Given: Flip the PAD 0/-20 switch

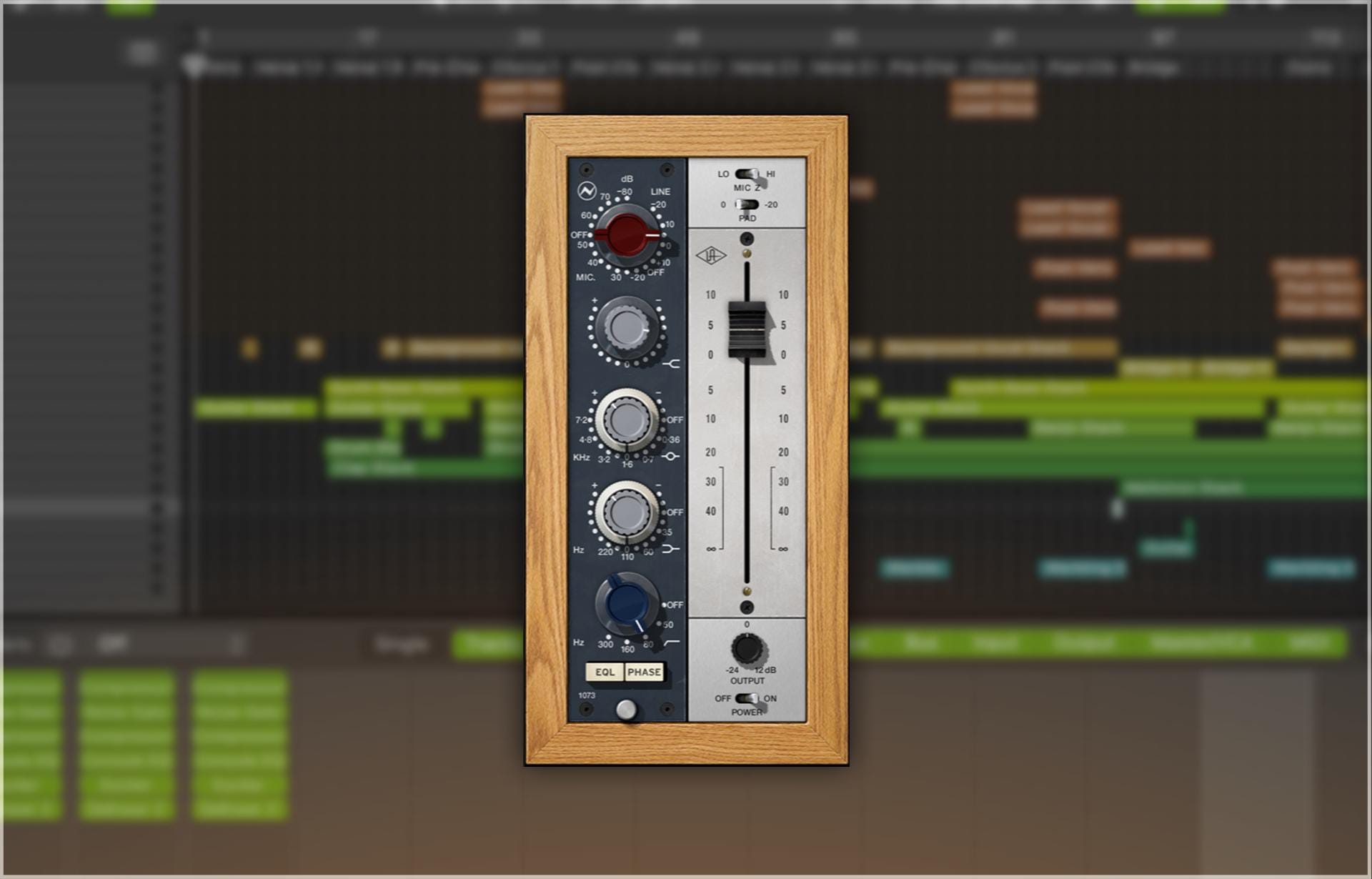Looking at the screenshot, I should 747,204.
